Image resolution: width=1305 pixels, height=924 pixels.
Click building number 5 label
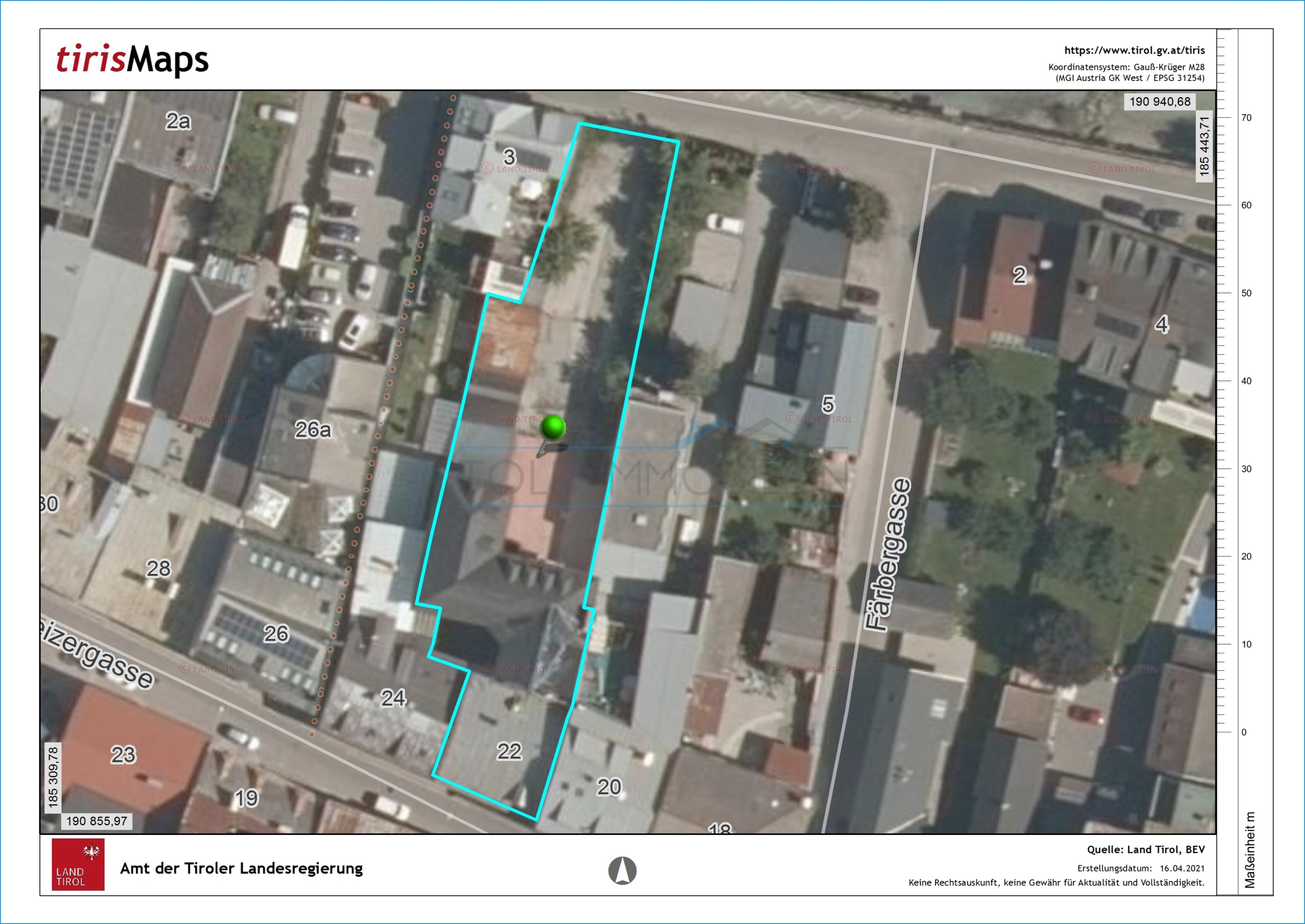(x=828, y=405)
